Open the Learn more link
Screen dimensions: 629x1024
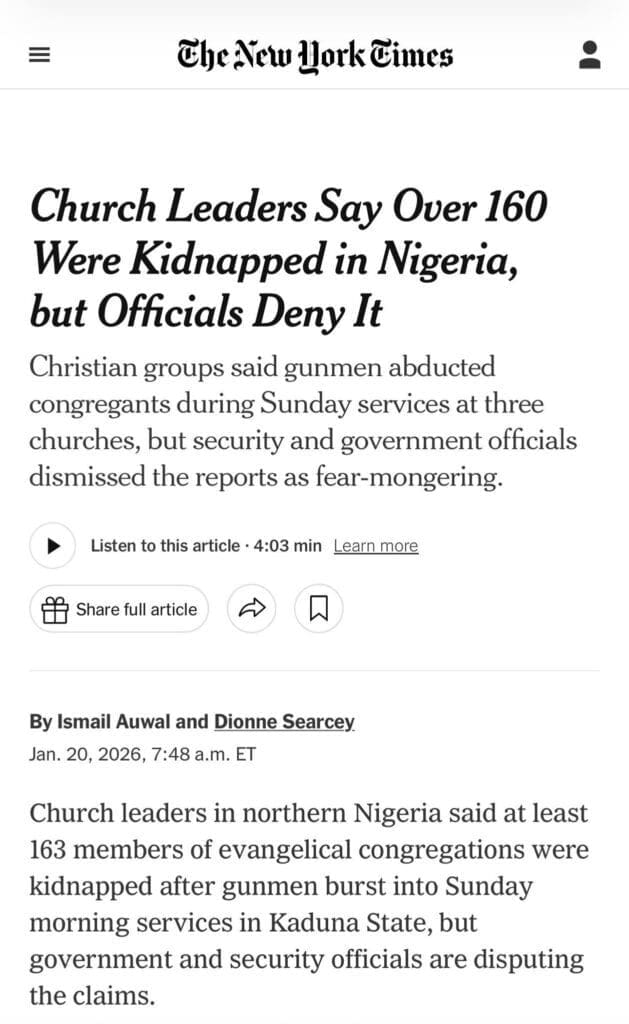375,546
